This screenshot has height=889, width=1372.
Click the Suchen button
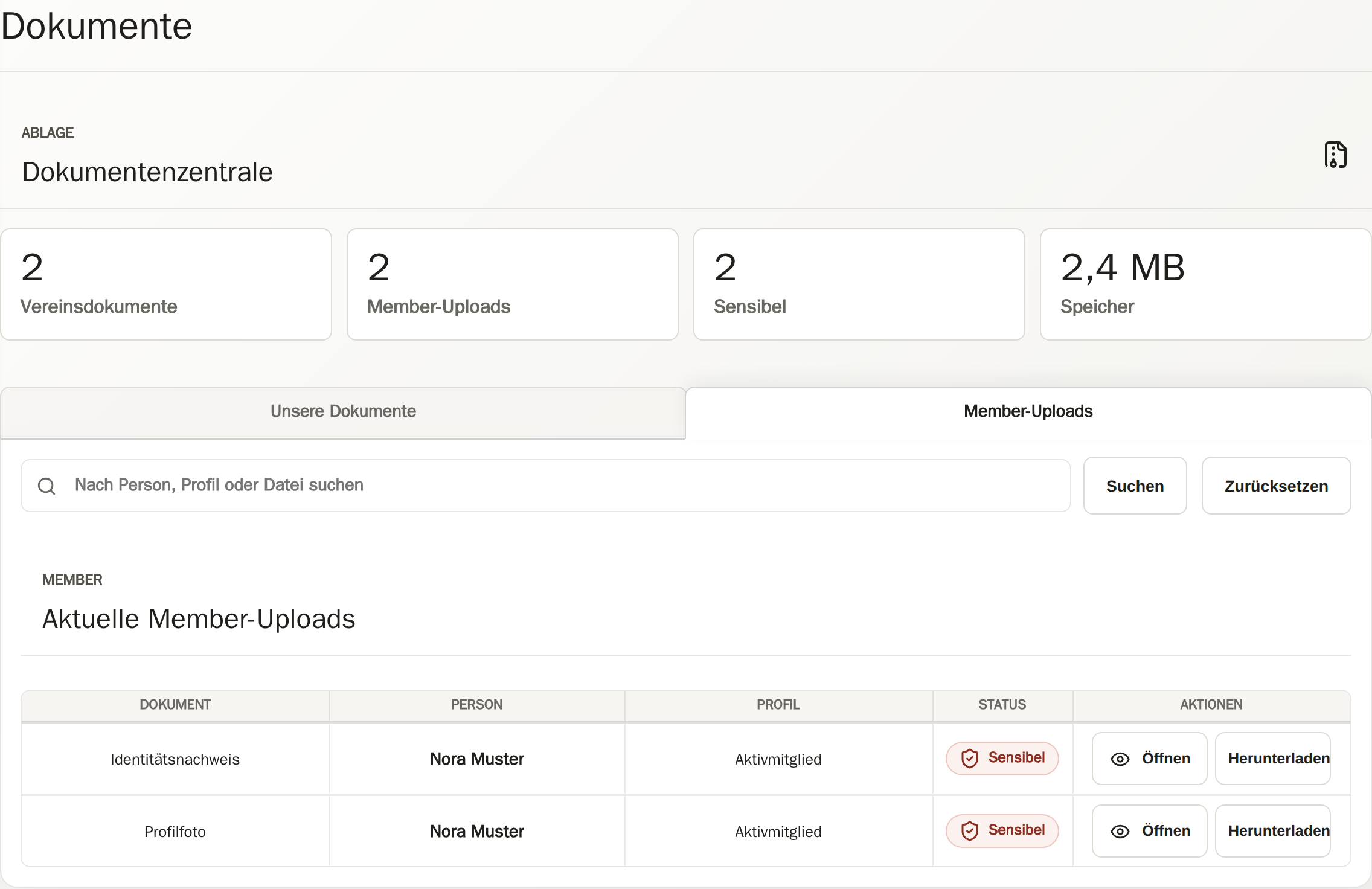1135,486
